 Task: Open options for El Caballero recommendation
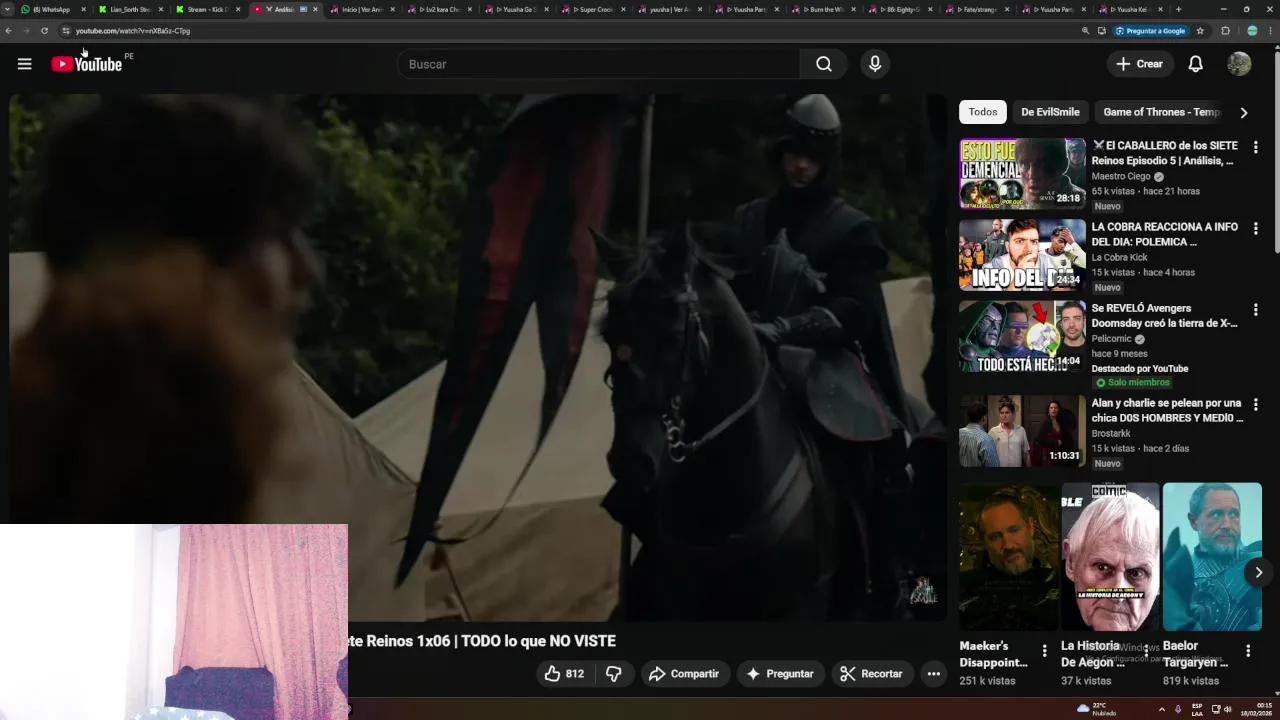click(x=1256, y=147)
